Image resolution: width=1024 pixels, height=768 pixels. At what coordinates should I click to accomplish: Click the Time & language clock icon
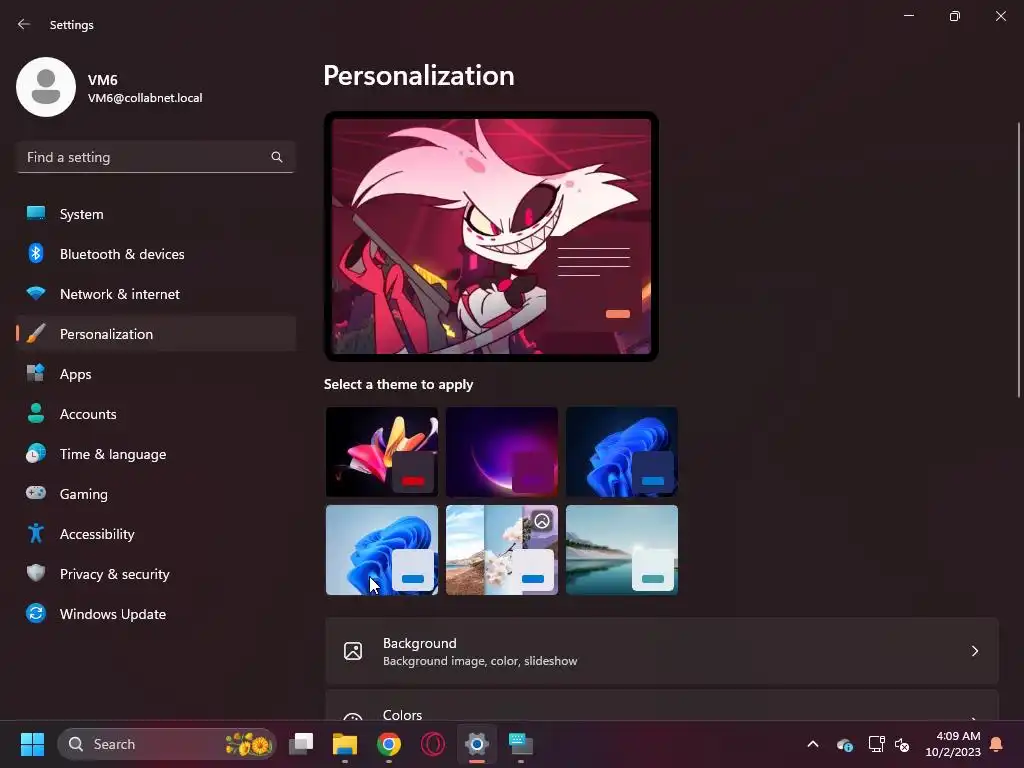36,453
